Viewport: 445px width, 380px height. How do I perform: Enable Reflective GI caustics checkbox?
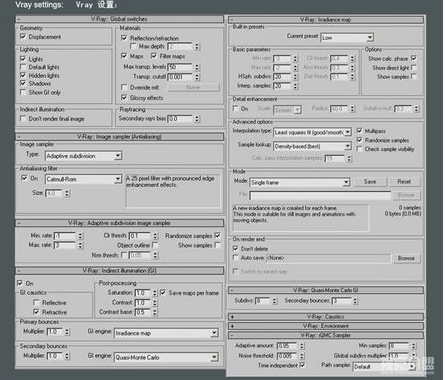pyautogui.click(x=36, y=302)
